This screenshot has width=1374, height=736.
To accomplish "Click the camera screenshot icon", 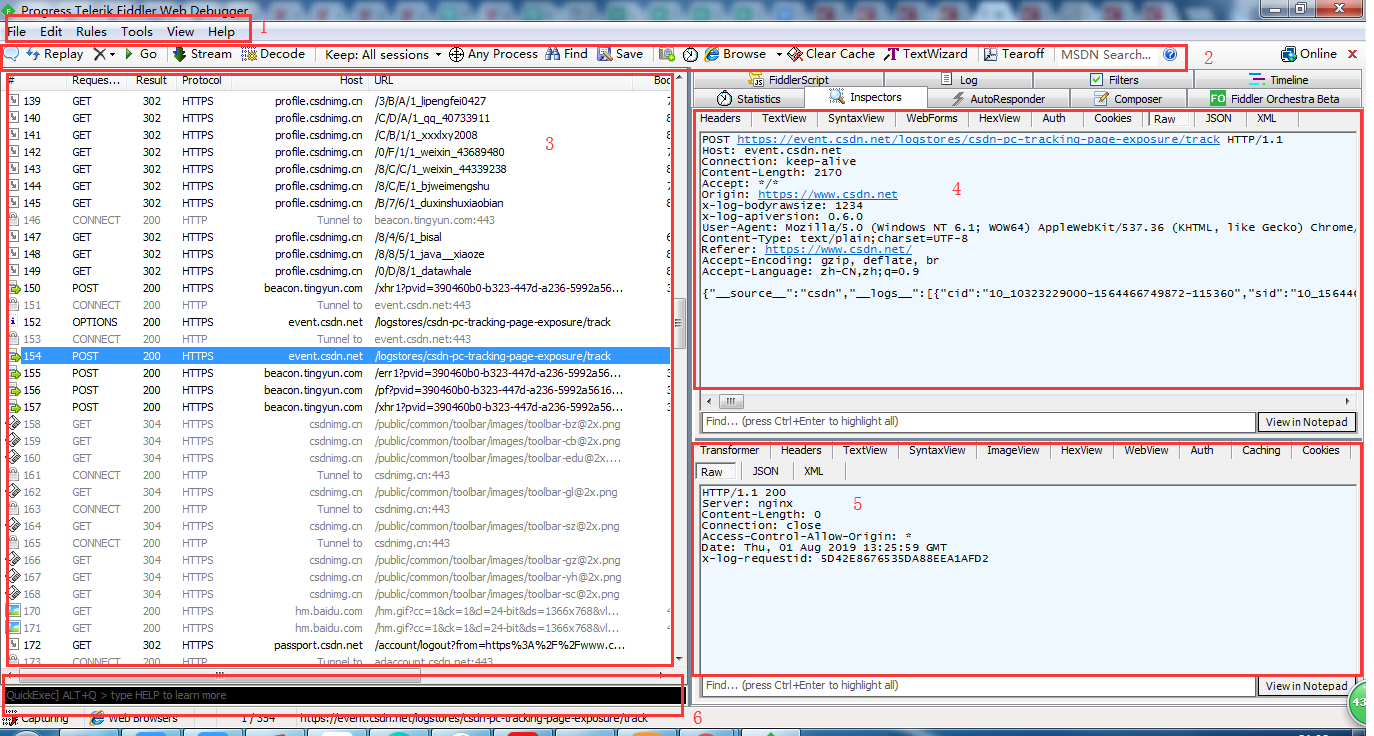I will click(x=667, y=54).
